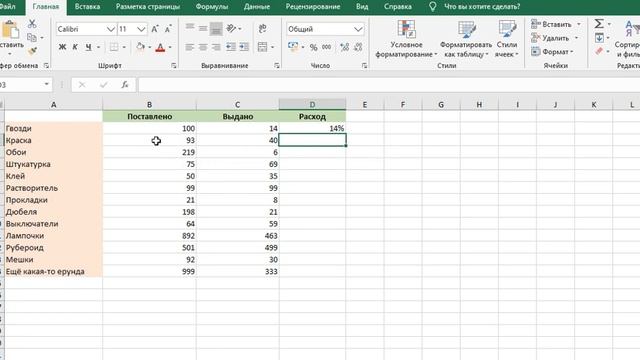Decrease decimal places icon
This screenshot has height=360, width=640.
[358, 47]
